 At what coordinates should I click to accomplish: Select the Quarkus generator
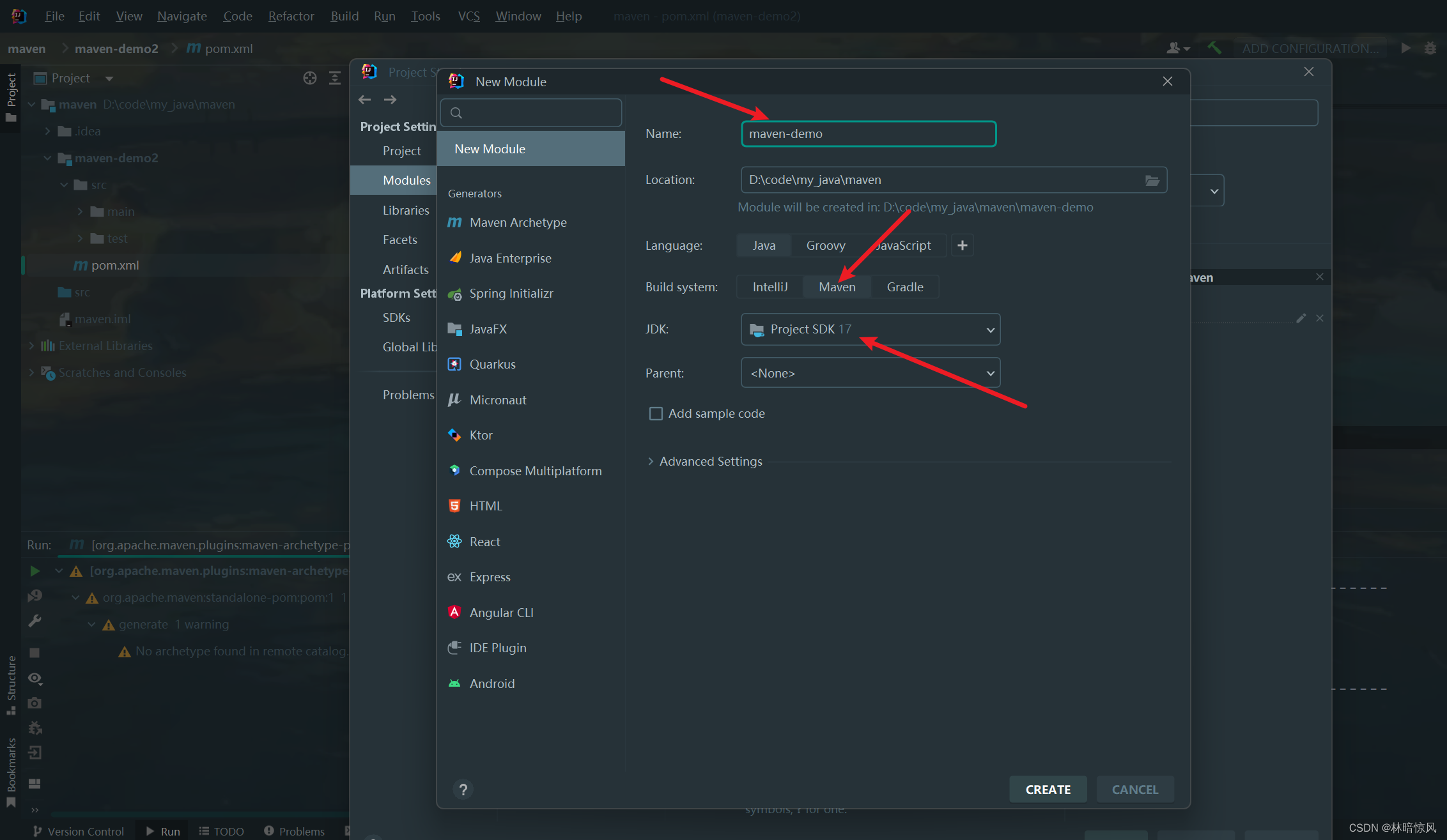pyautogui.click(x=492, y=364)
